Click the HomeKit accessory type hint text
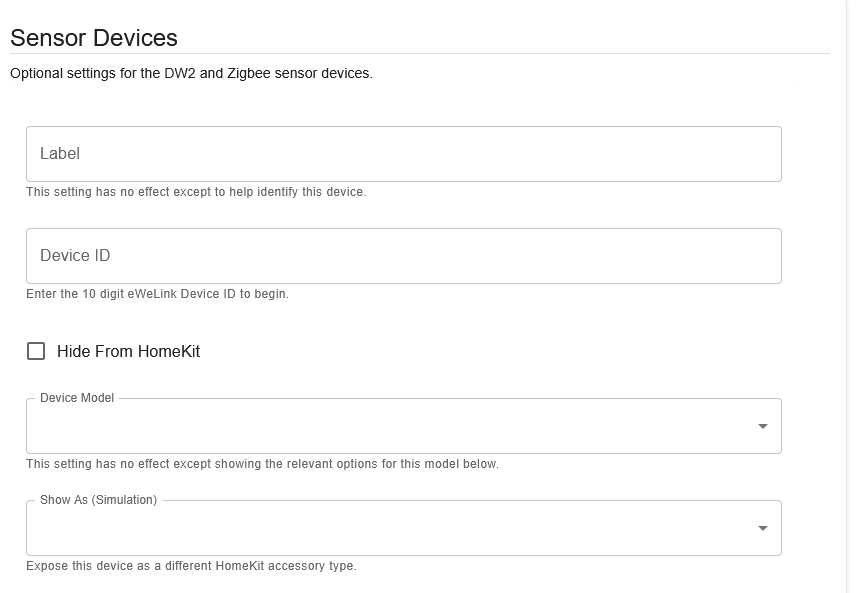Image resolution: width=863 pixels, height=593 pixels. [x=191, y=566]
